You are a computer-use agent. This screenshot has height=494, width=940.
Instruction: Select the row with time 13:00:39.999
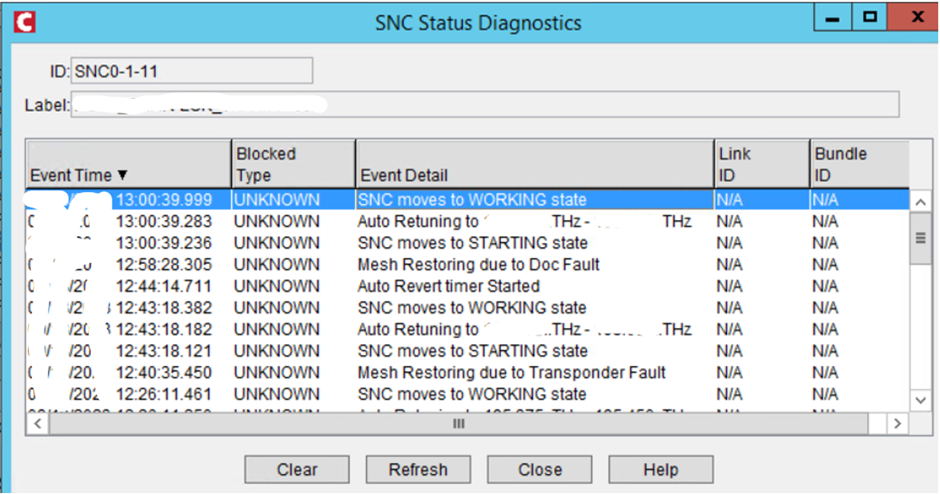468,200
